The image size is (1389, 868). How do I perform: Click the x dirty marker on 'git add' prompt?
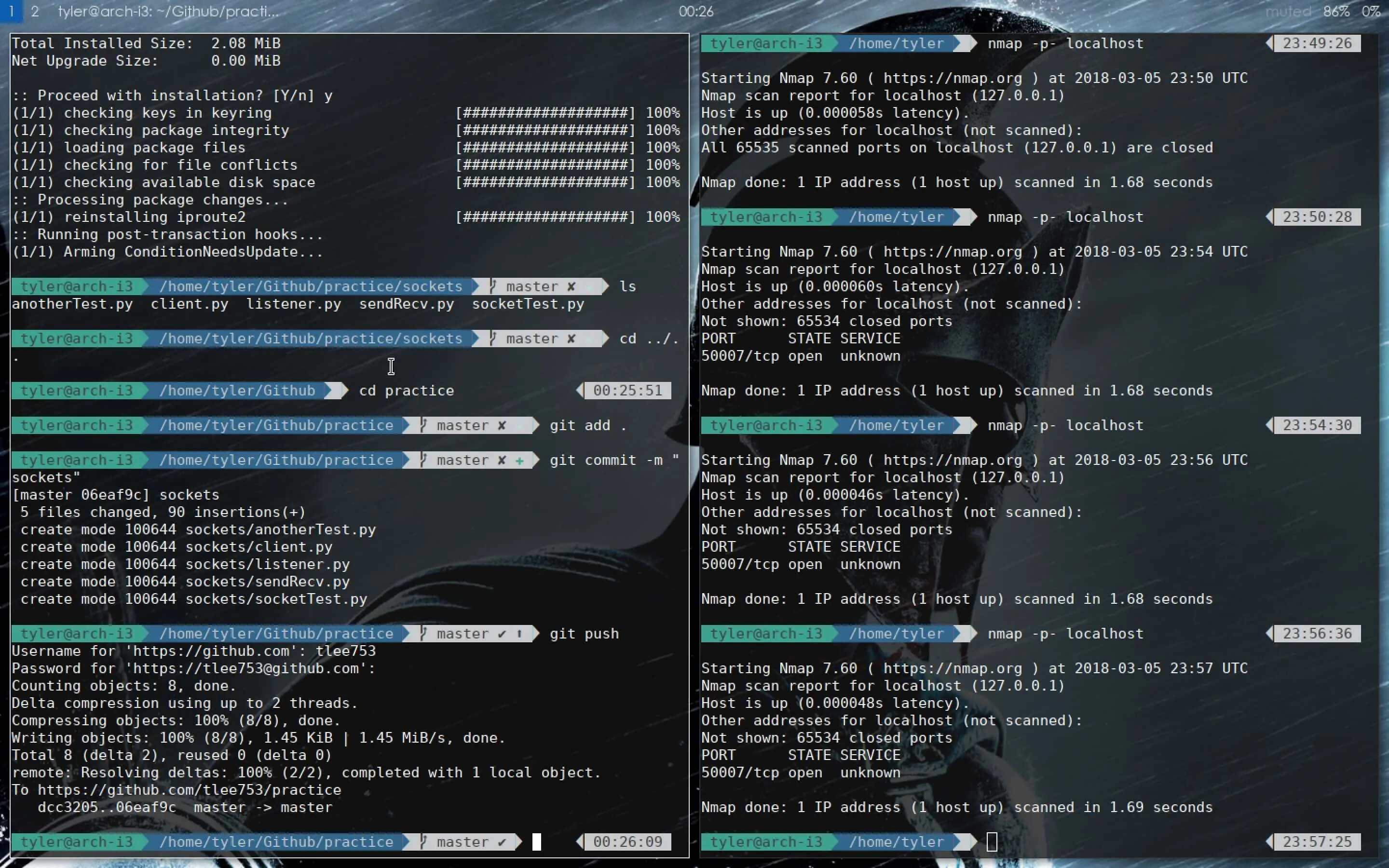click(502, 425)
